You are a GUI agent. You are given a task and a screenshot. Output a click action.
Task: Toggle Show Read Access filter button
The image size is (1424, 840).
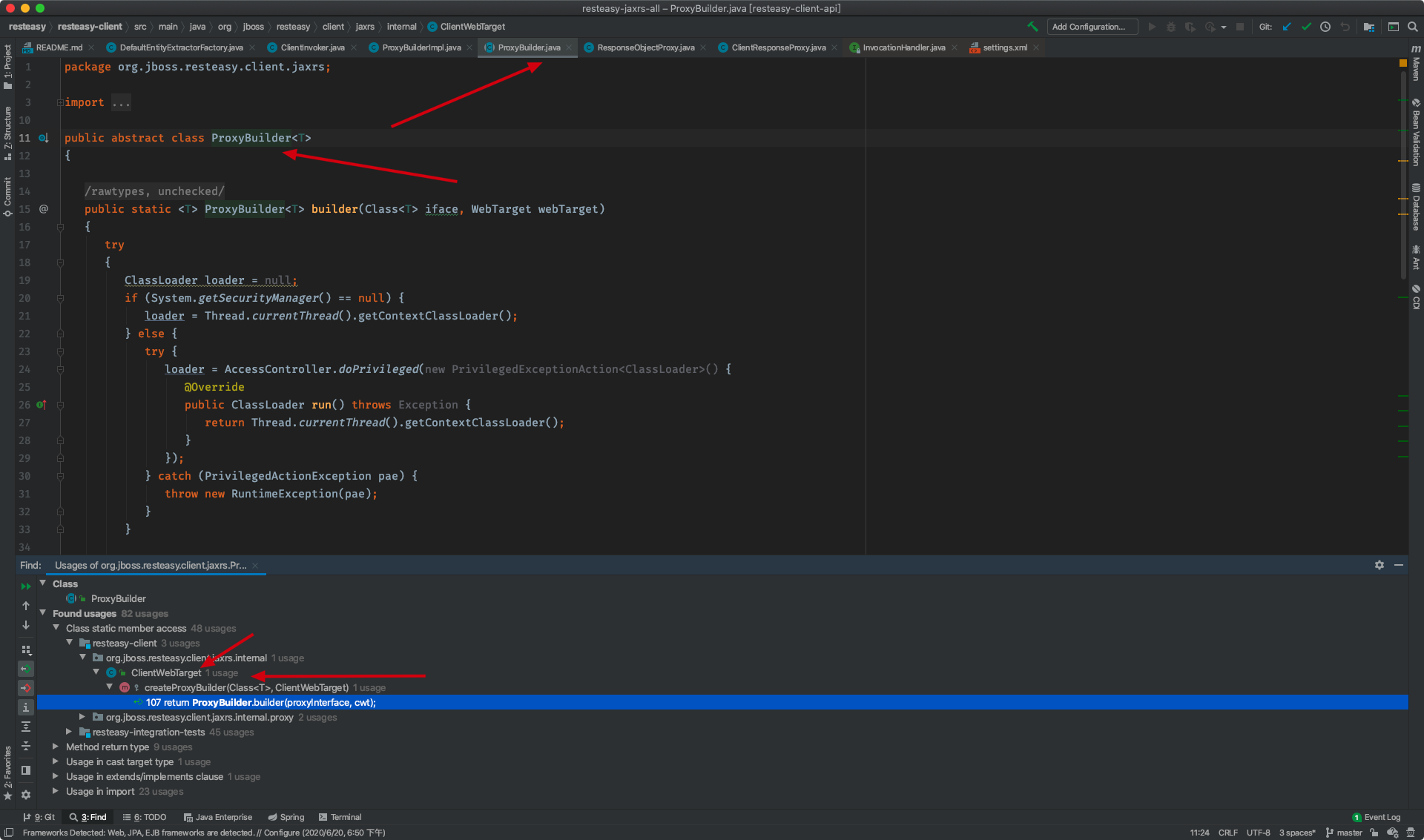tap(26, 669)
